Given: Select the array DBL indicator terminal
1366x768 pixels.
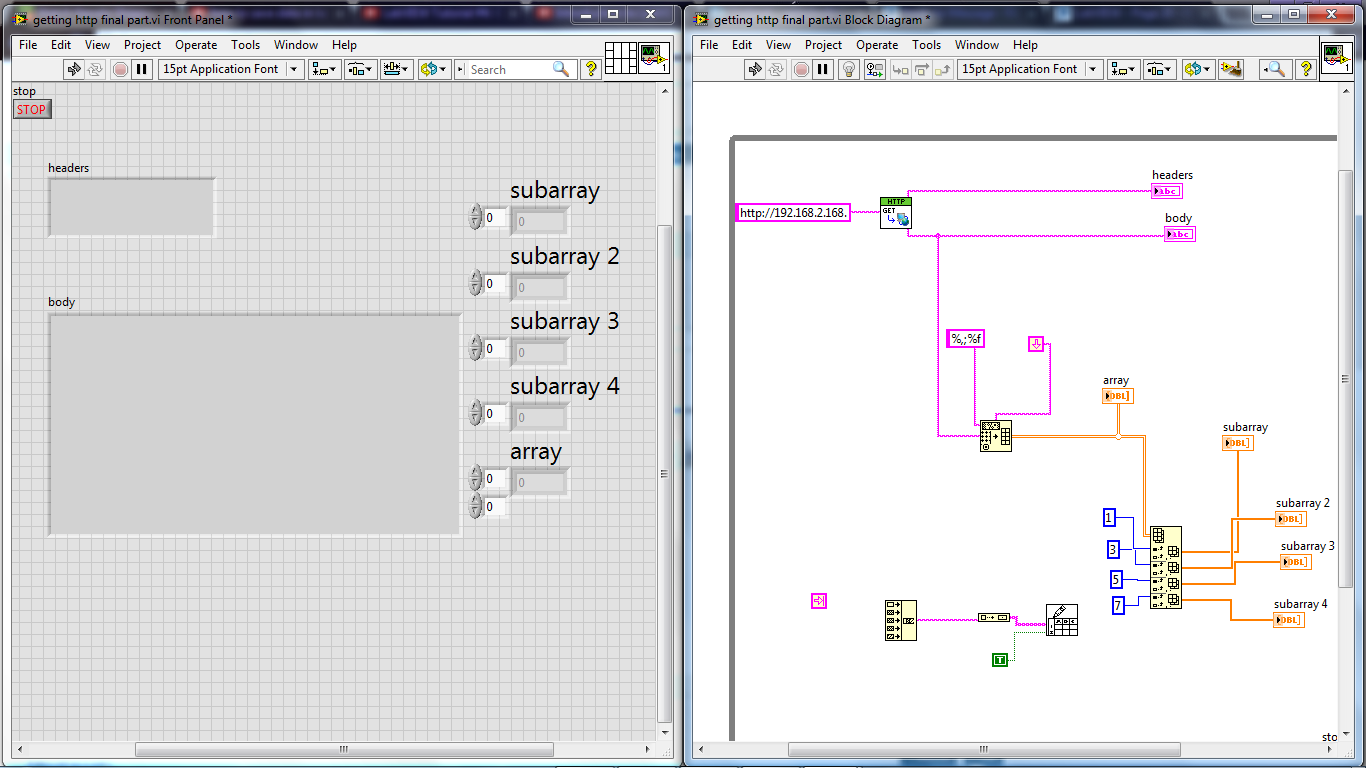Looking at the screenshot, I should pos(1117,396).
